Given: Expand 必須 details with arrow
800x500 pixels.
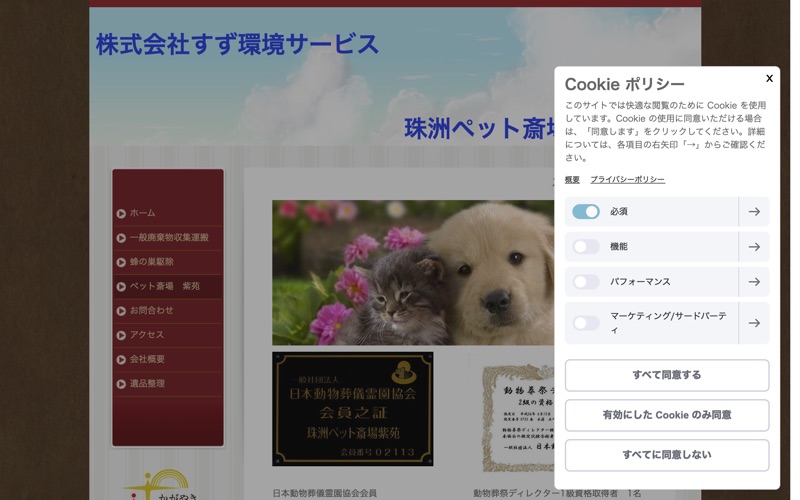Looking at the screenshot, I should 754,211.
